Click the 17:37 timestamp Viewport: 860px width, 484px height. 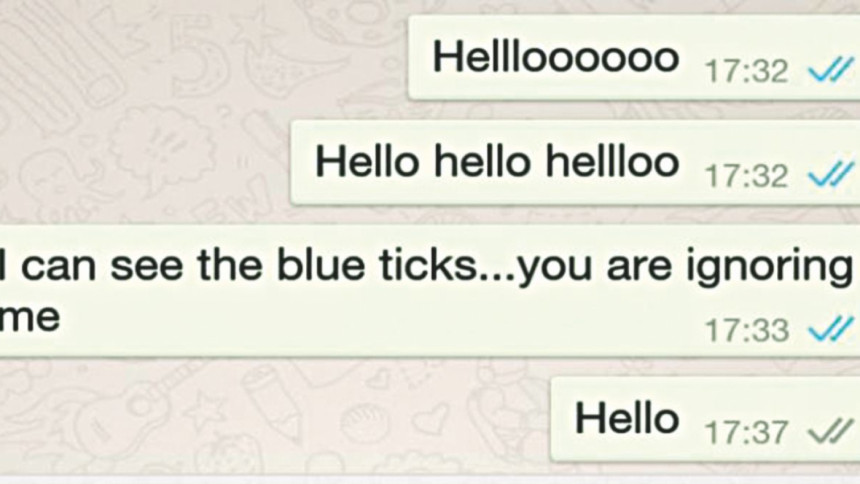point(746,432)
